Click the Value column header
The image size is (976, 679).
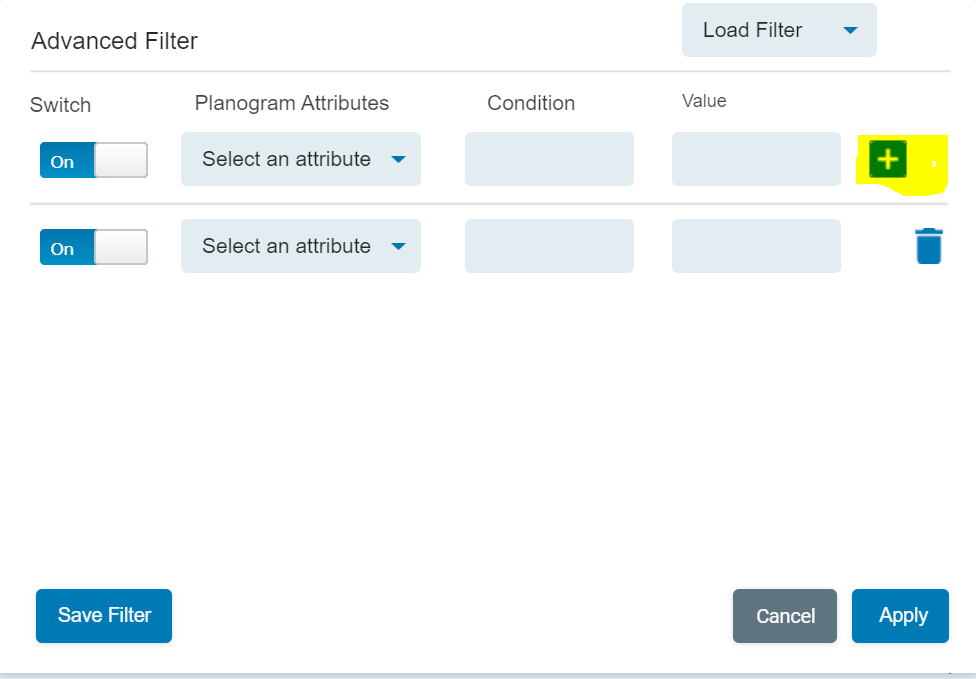click(x=704, y=101)
